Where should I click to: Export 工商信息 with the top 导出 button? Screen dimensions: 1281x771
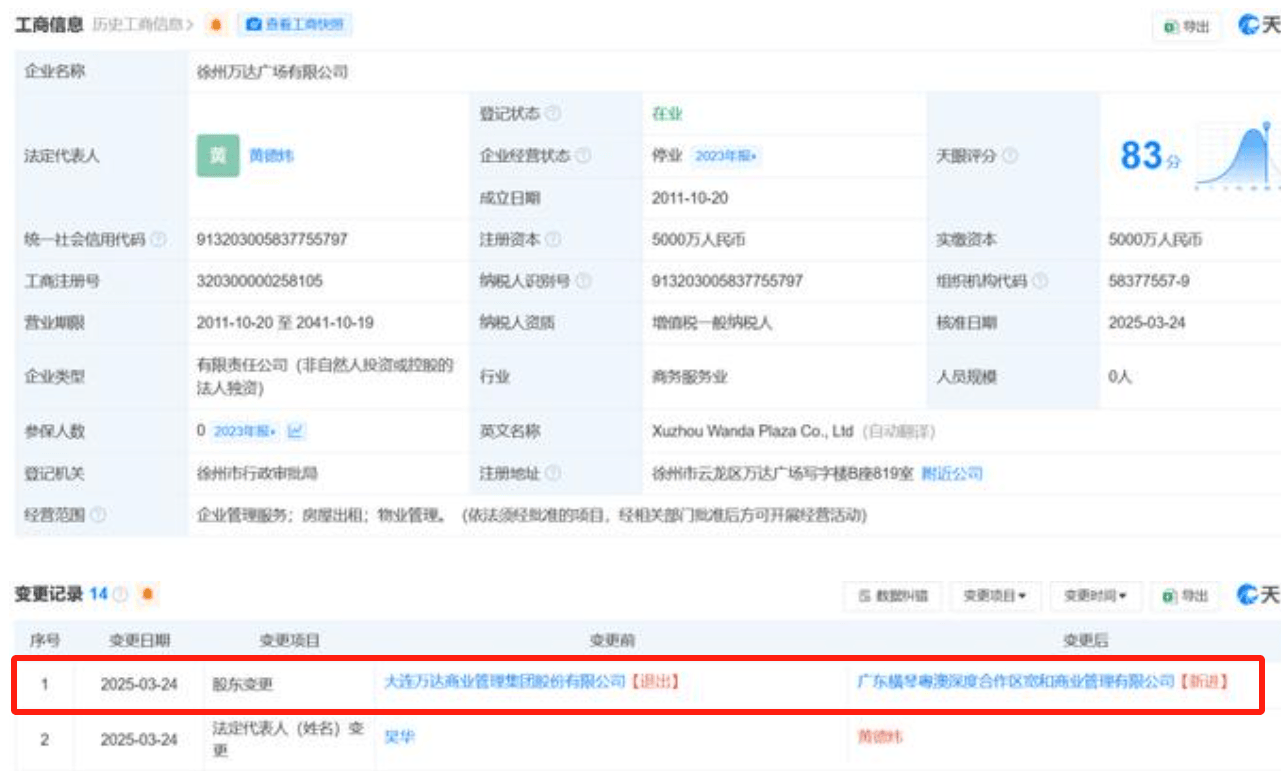click(x=1187, y=27)
